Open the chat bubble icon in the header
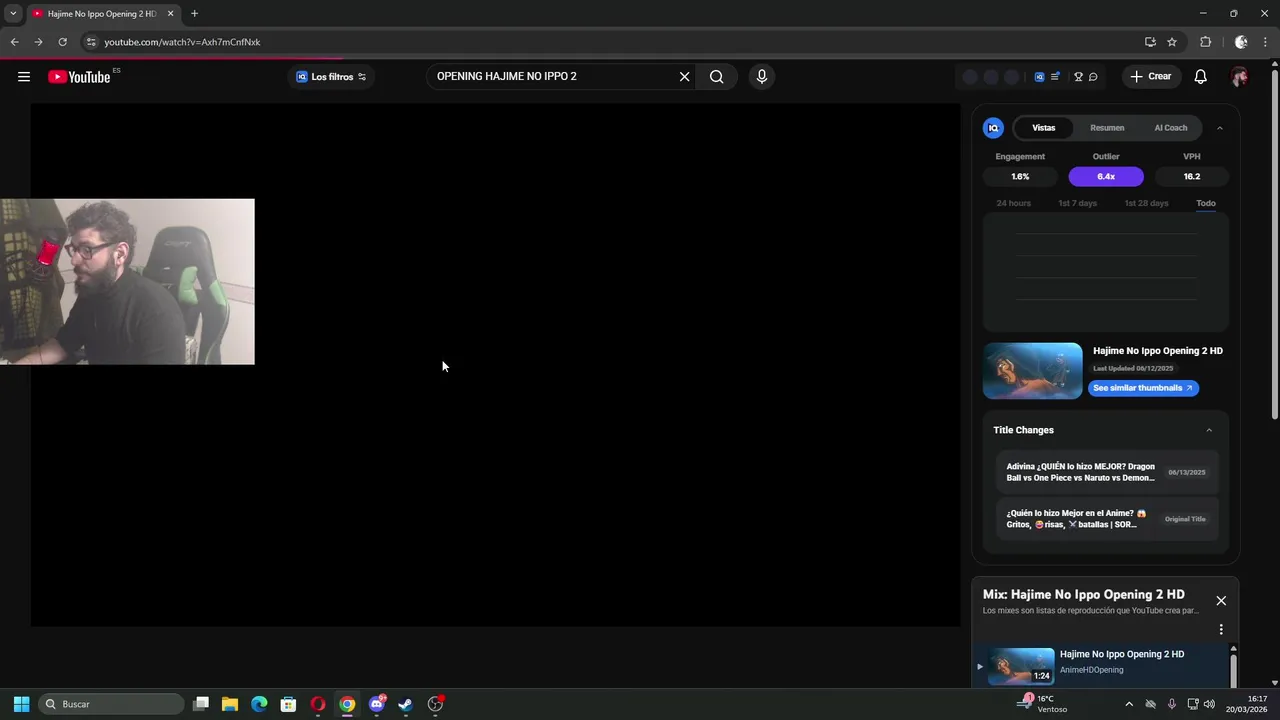 (x=1093, y=77)
